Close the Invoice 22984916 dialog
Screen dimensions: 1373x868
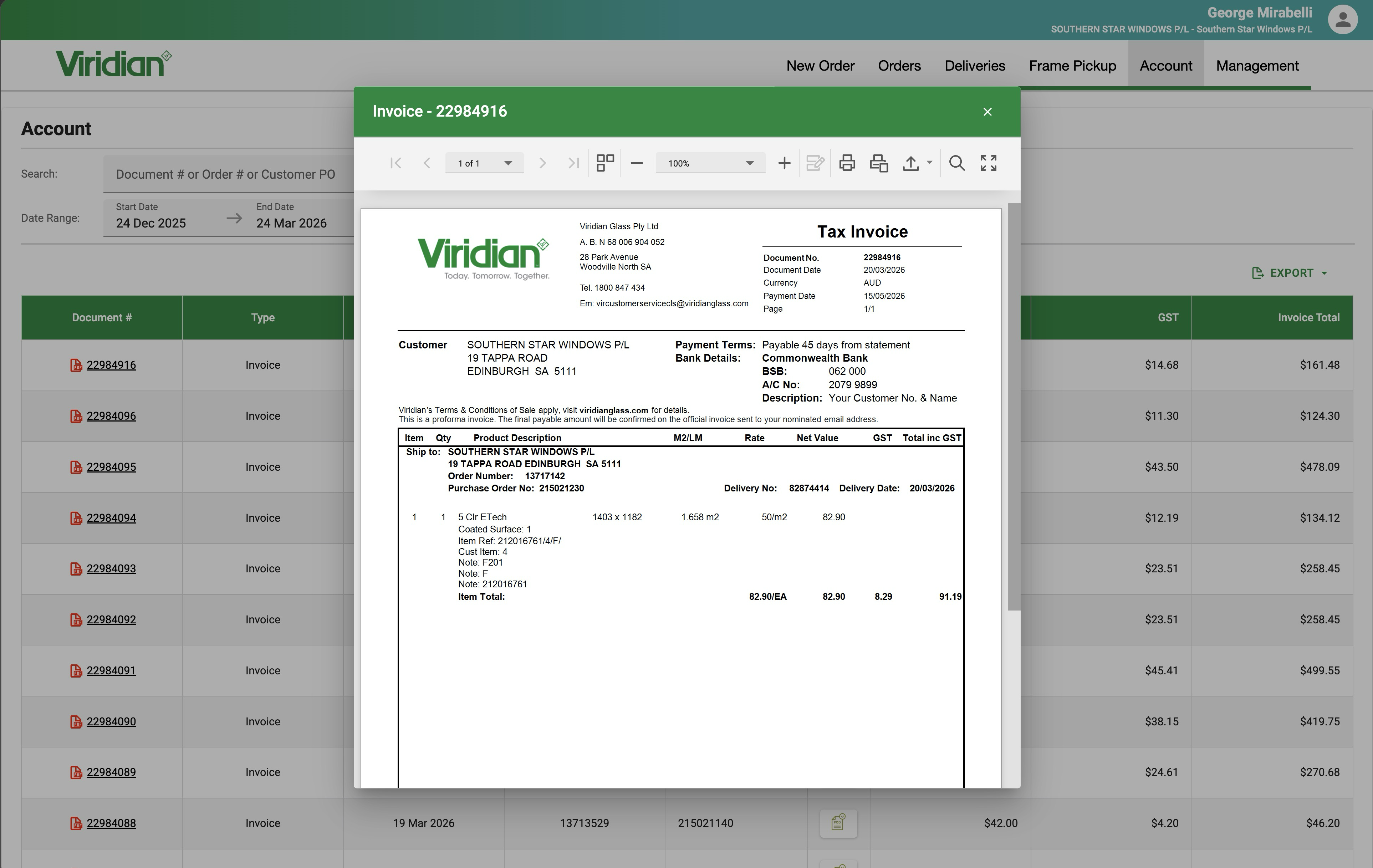click(x=987, y=112)
